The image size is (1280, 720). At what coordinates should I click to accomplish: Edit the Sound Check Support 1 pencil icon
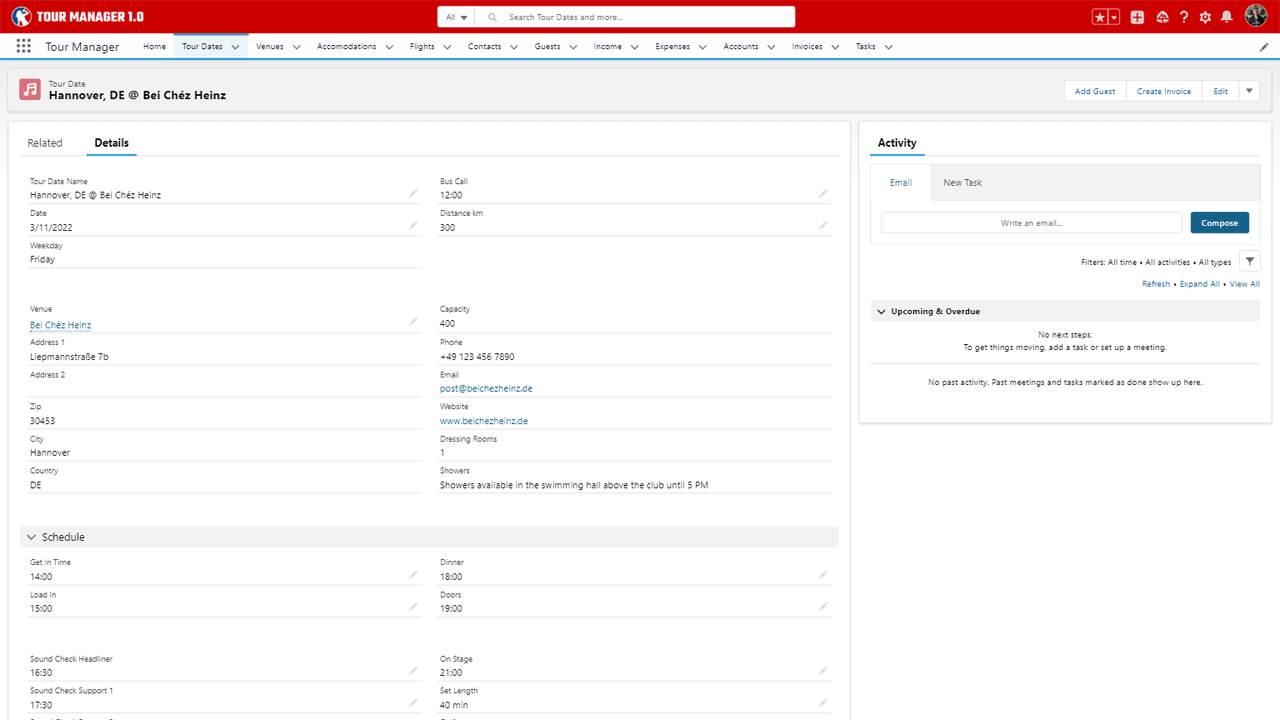(413, 703)
